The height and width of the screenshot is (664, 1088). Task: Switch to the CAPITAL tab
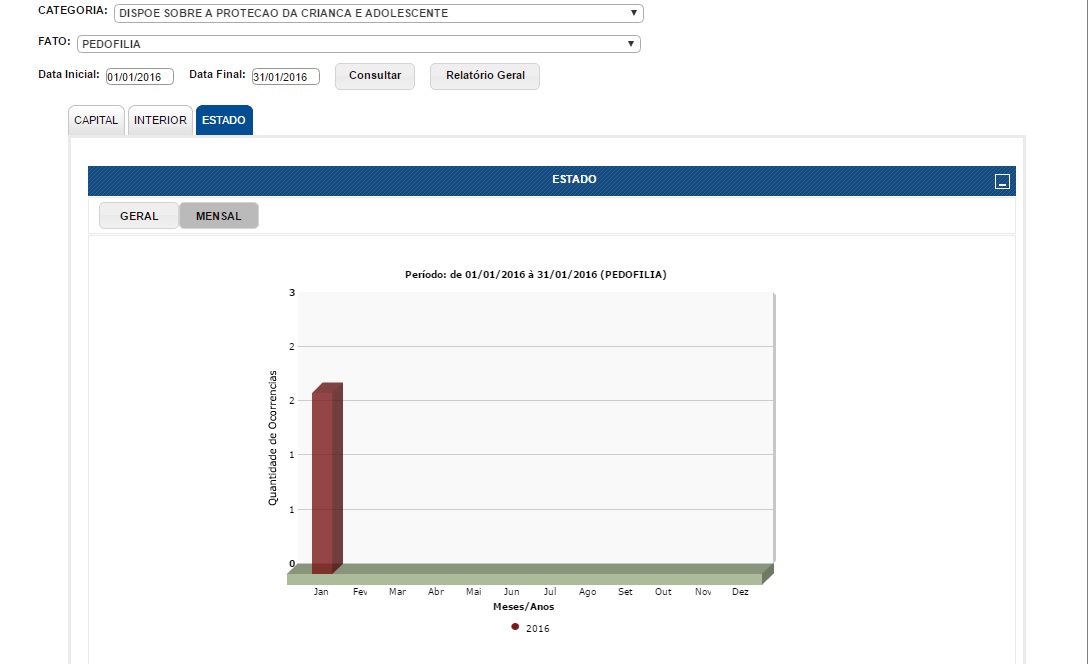(96, 120)
